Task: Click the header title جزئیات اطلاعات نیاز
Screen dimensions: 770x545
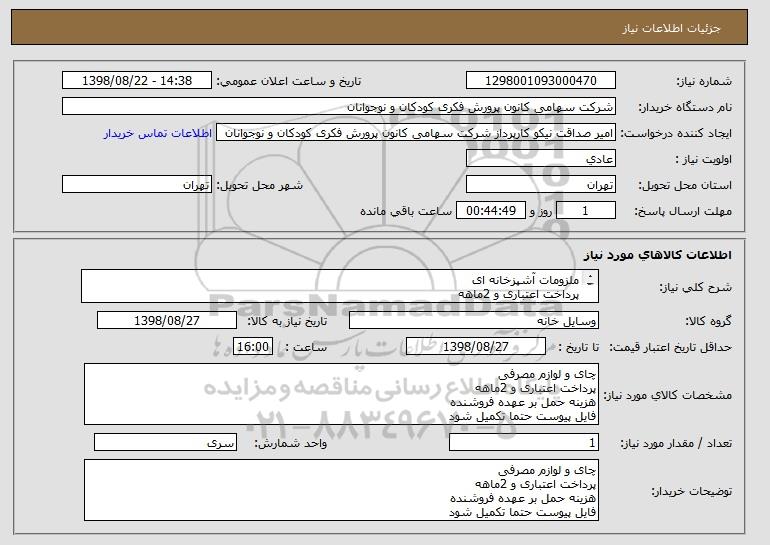Action: tap(671, 28)
